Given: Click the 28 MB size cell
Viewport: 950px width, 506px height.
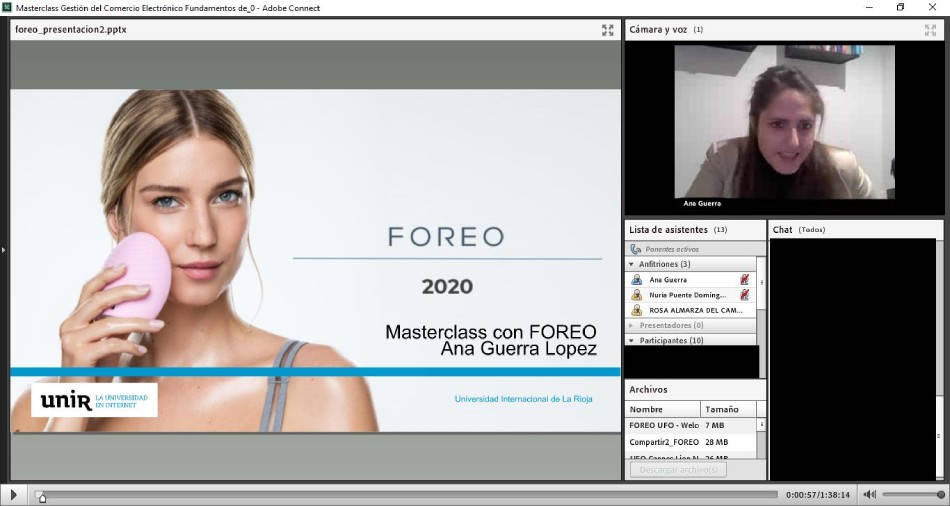Looking at the screenshot, I should [x=717, y=442].
